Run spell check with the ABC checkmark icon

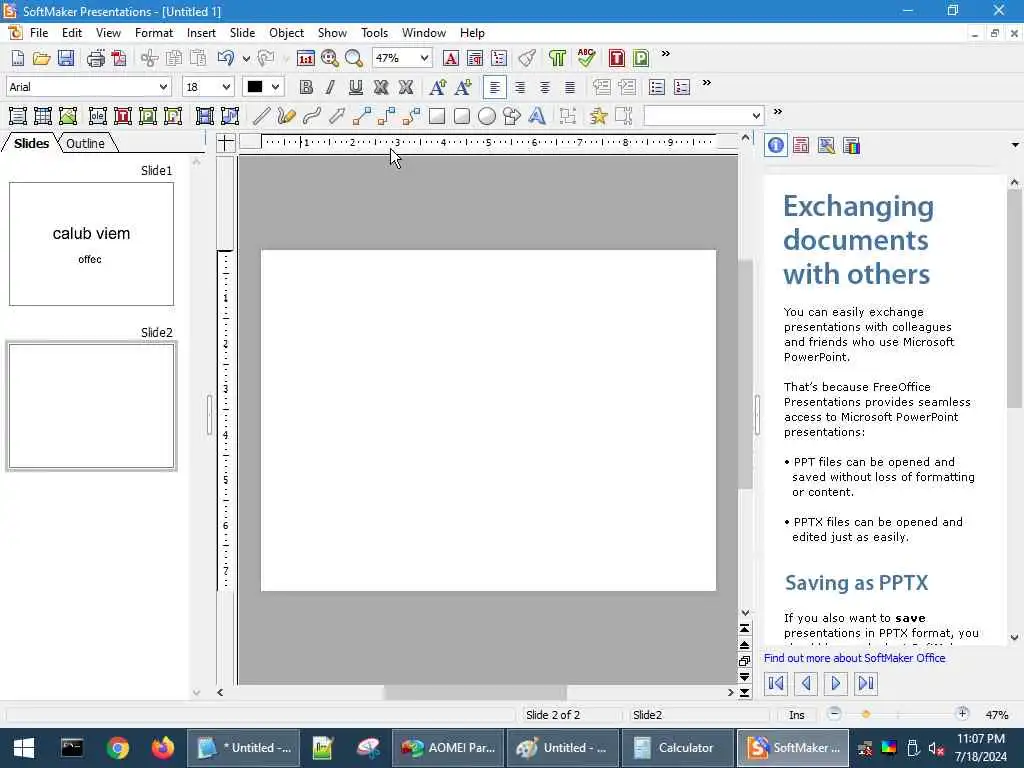click(586, 58)
